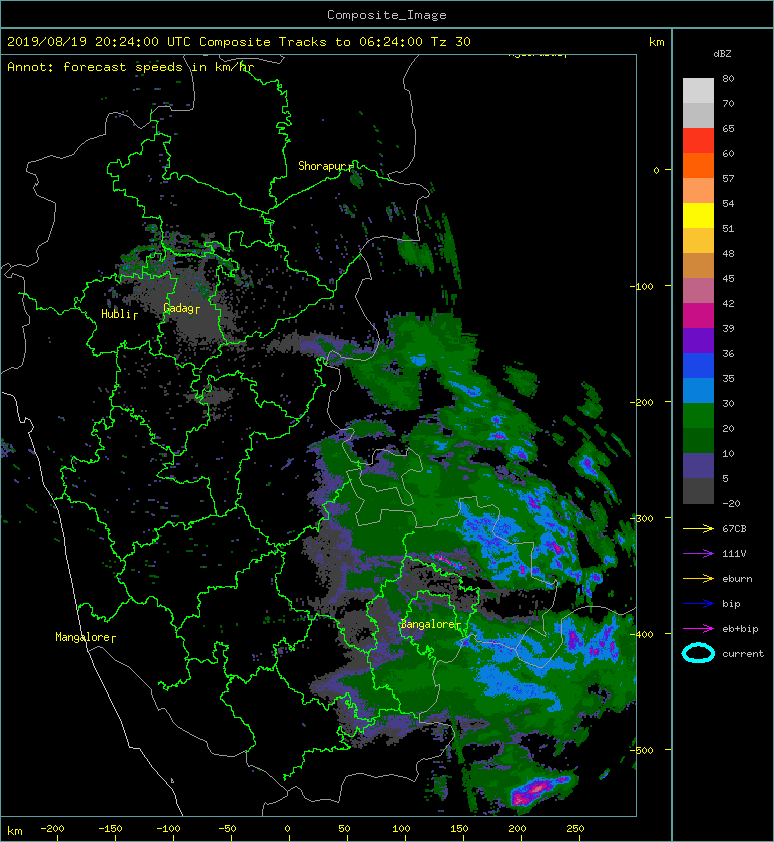Click the 54 dBZ yellow swatch
The height and width of the screenshot is (842, 774).
pos(698,215)
